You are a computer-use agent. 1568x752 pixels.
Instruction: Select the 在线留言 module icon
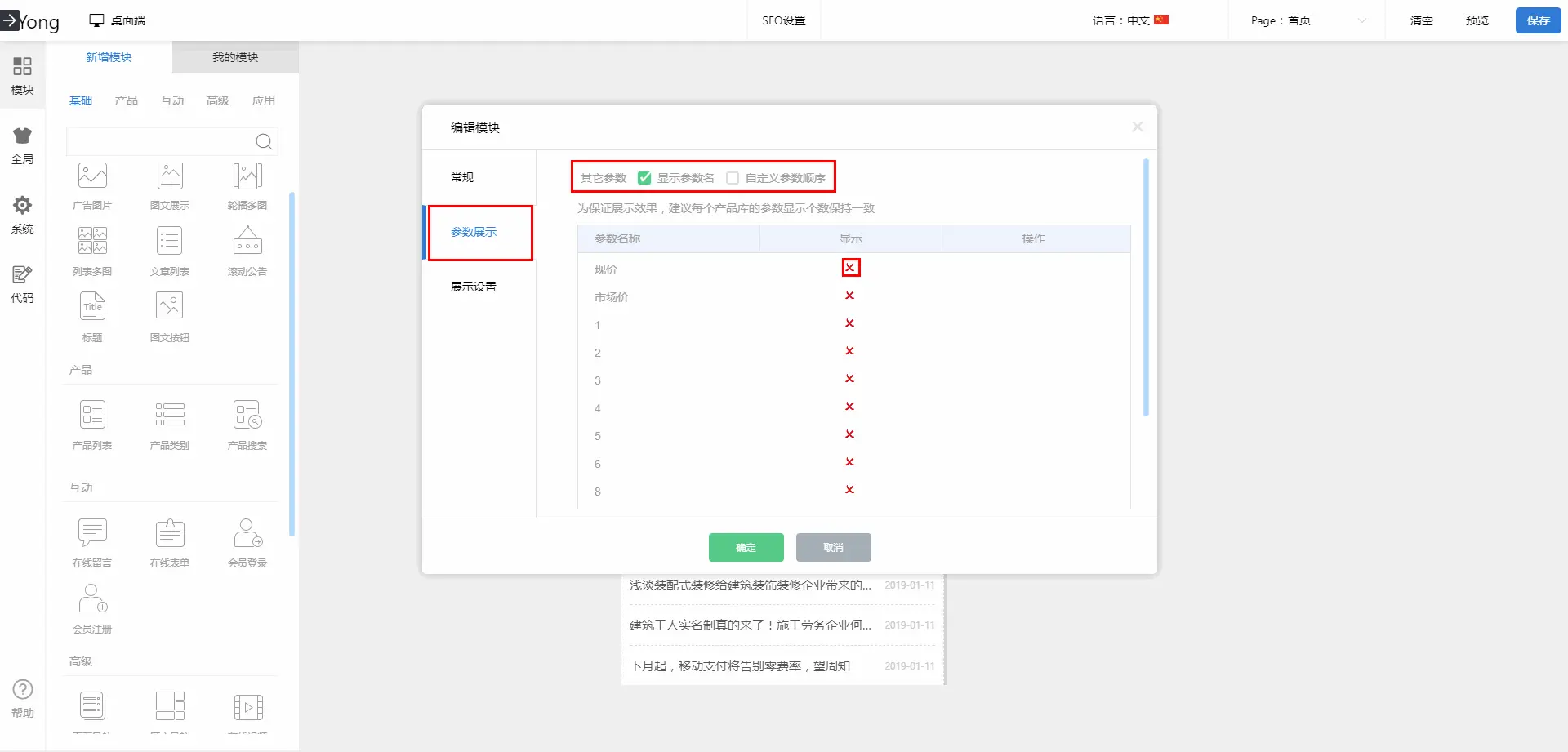point(92,533)
